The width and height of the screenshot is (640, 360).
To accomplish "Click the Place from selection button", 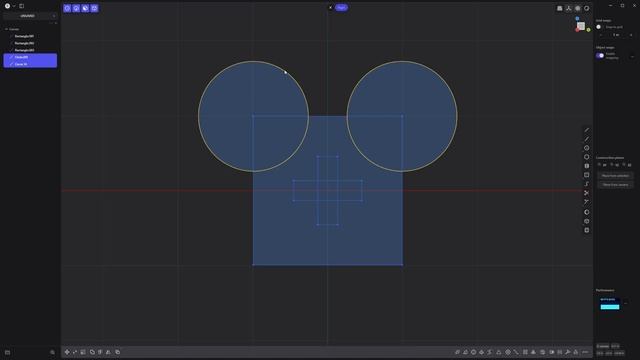I will (x=615, y=176).
